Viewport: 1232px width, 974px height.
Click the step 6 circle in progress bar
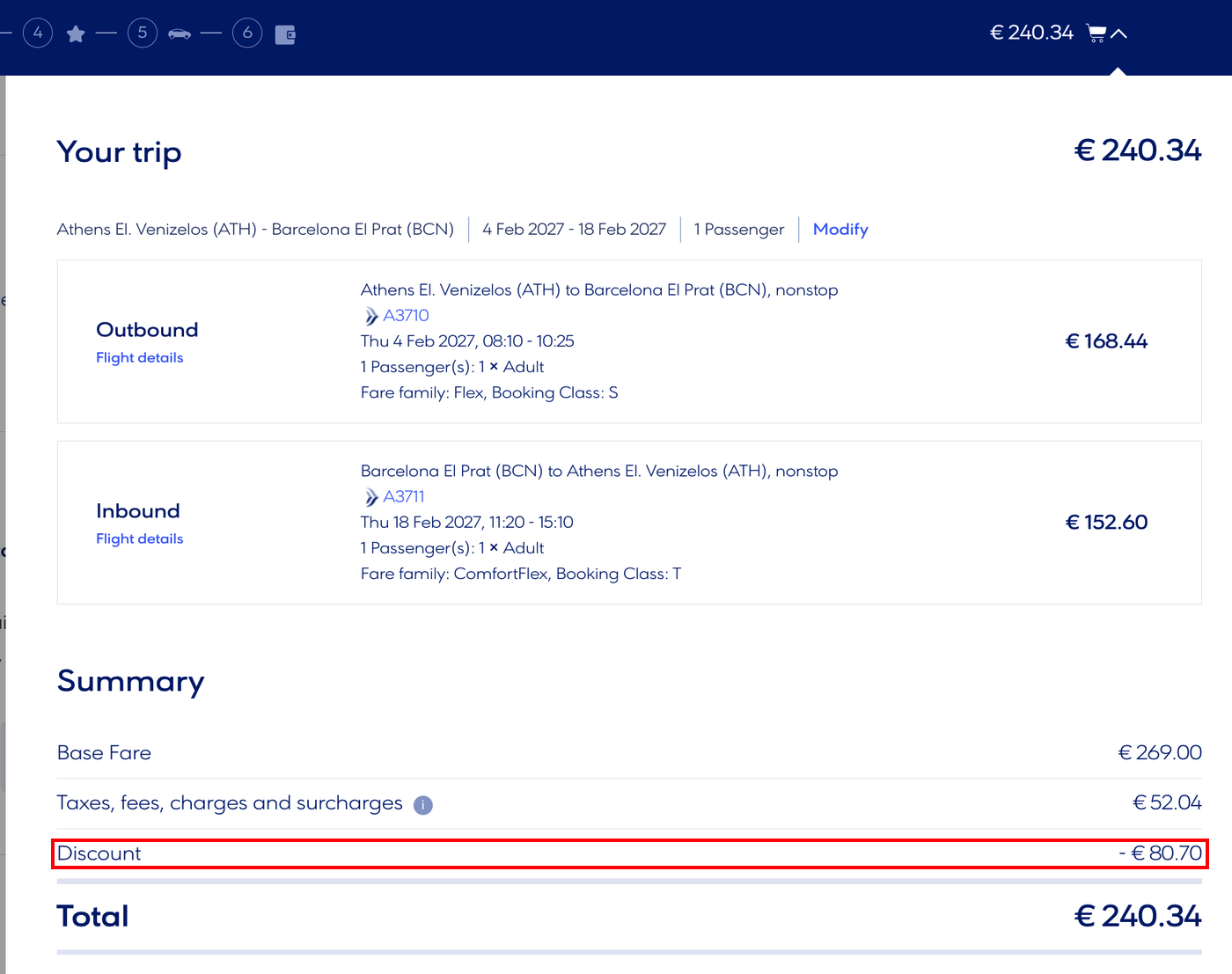click(247, 33)
